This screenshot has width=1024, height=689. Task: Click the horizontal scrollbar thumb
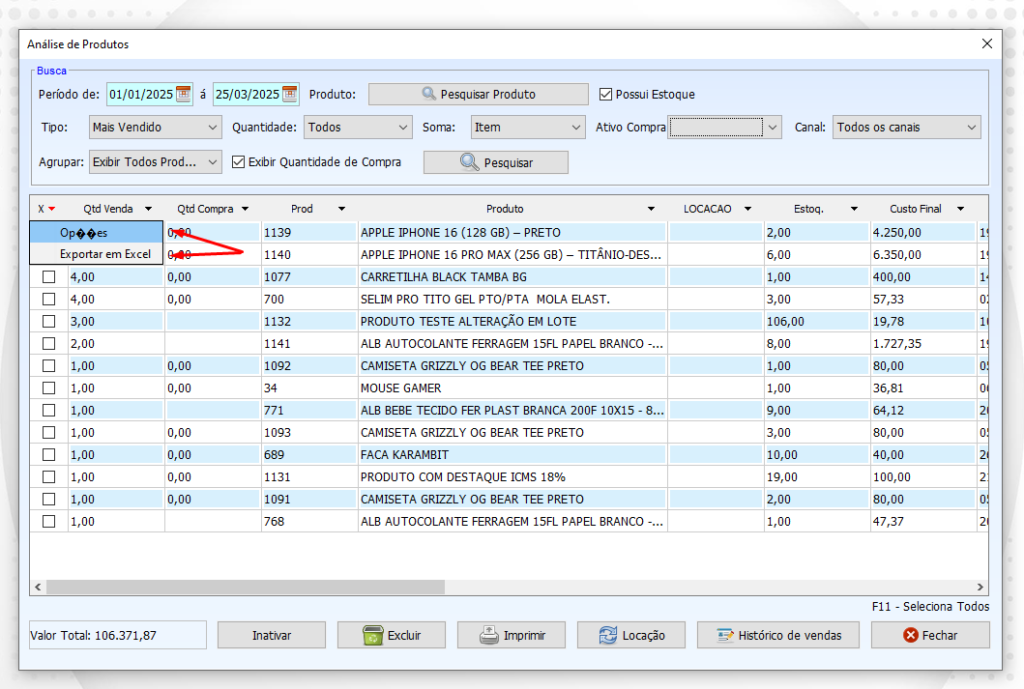click(x=246, y=587)
